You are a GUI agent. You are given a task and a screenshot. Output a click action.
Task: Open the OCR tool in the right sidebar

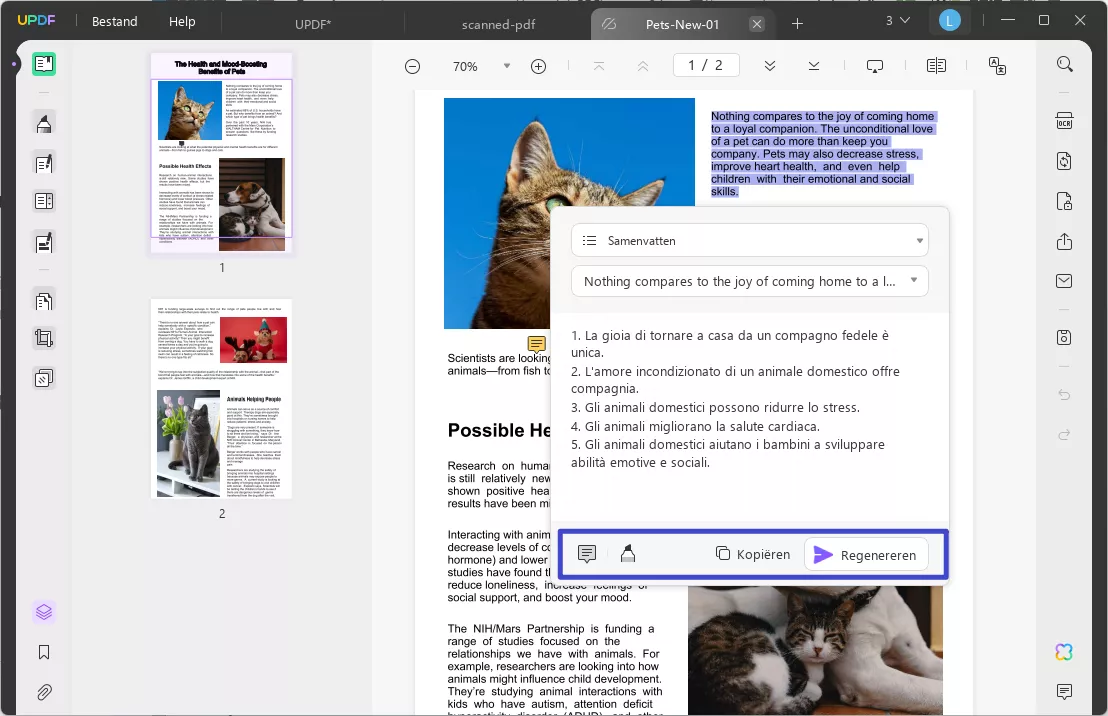coord(1064,120)
